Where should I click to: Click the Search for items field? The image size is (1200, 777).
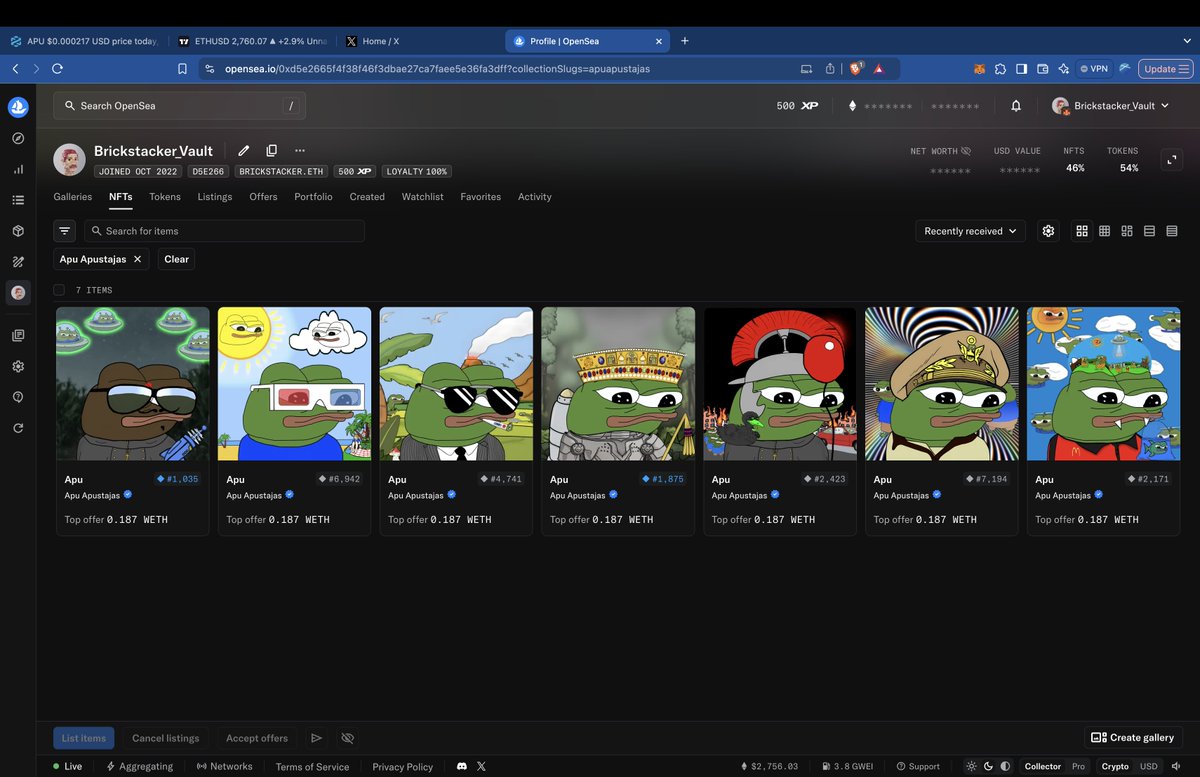tap(224, 231)
